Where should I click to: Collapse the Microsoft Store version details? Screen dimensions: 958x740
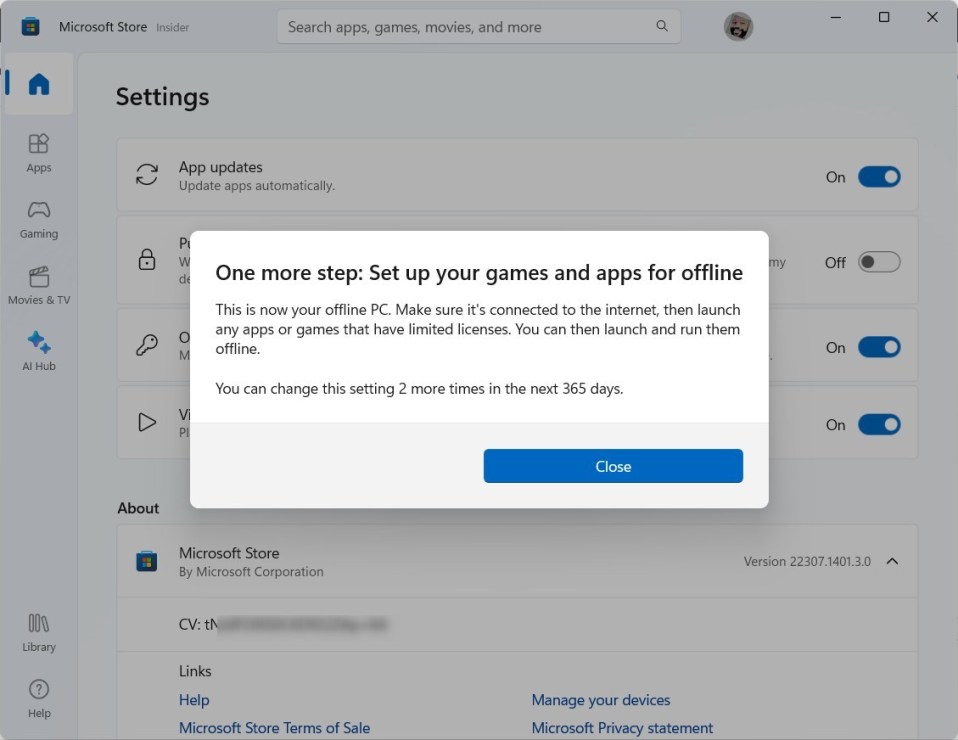coord(892,561)
